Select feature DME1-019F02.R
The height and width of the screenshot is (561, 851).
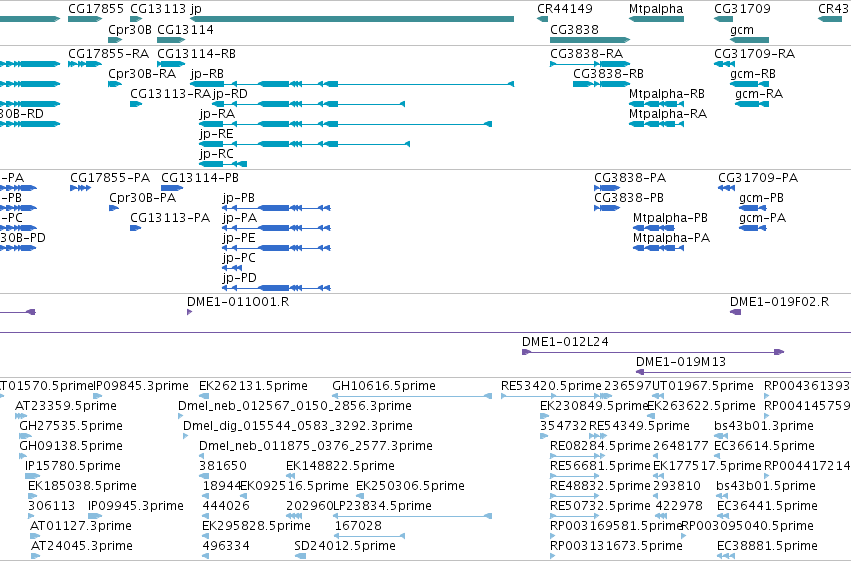735,312
